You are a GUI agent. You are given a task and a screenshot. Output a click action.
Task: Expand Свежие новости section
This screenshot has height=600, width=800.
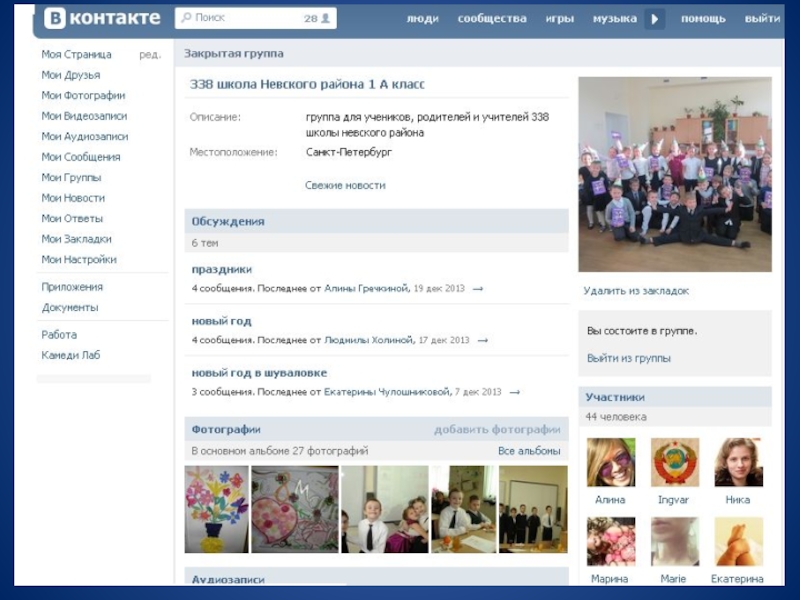pyautogui.click(x=345, y=185)
